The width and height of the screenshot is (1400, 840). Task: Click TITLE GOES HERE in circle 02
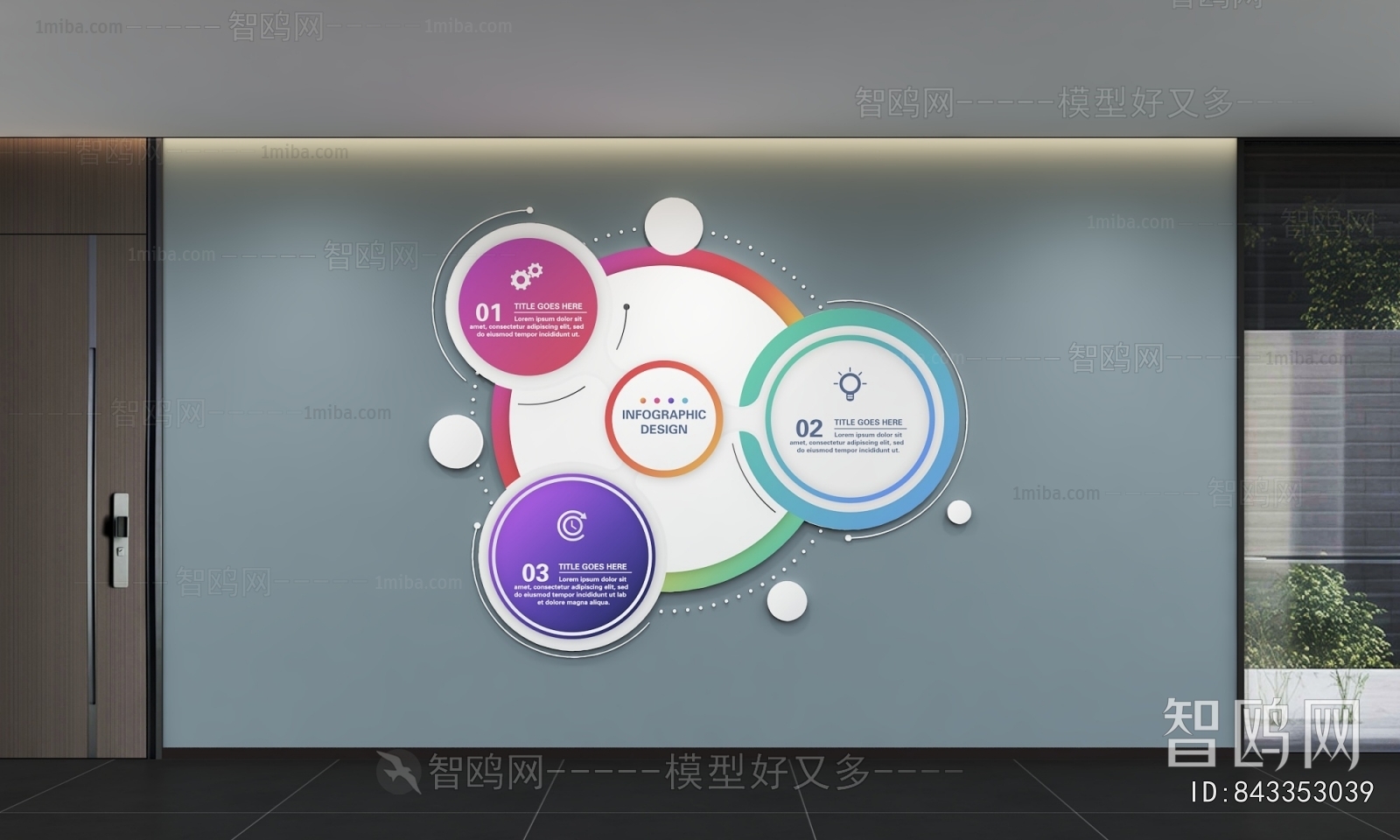[x=867, y=422]
